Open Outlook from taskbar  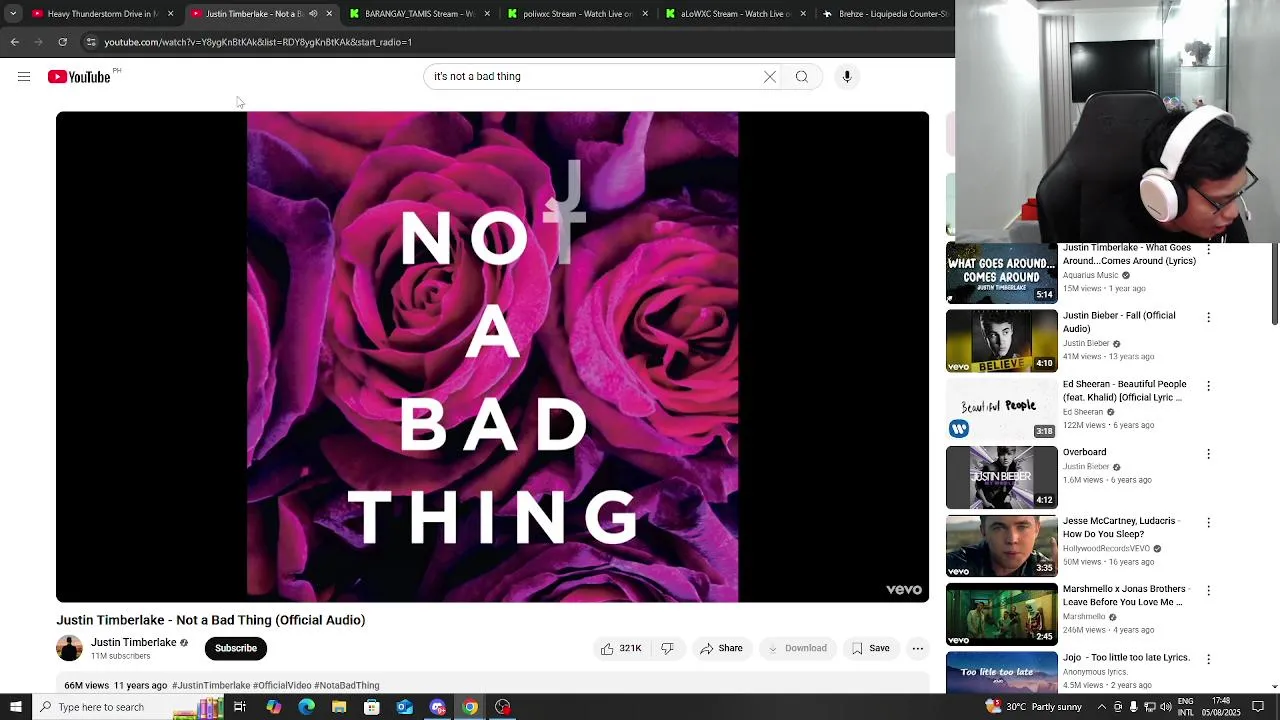[x=404, y=707]
